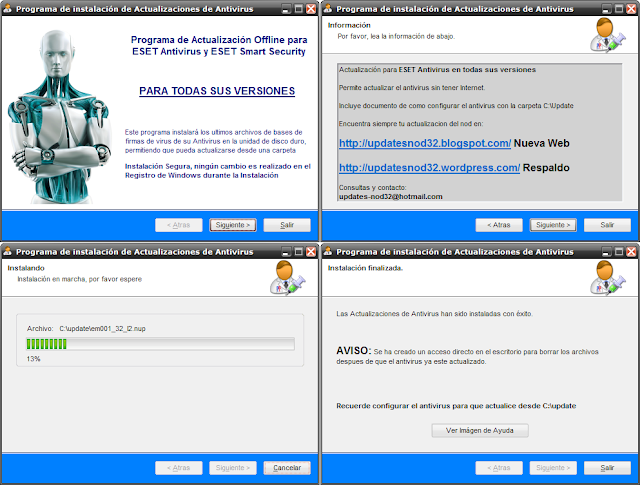Click disabled Siguiente in the Instalando window

click(233, 468)
